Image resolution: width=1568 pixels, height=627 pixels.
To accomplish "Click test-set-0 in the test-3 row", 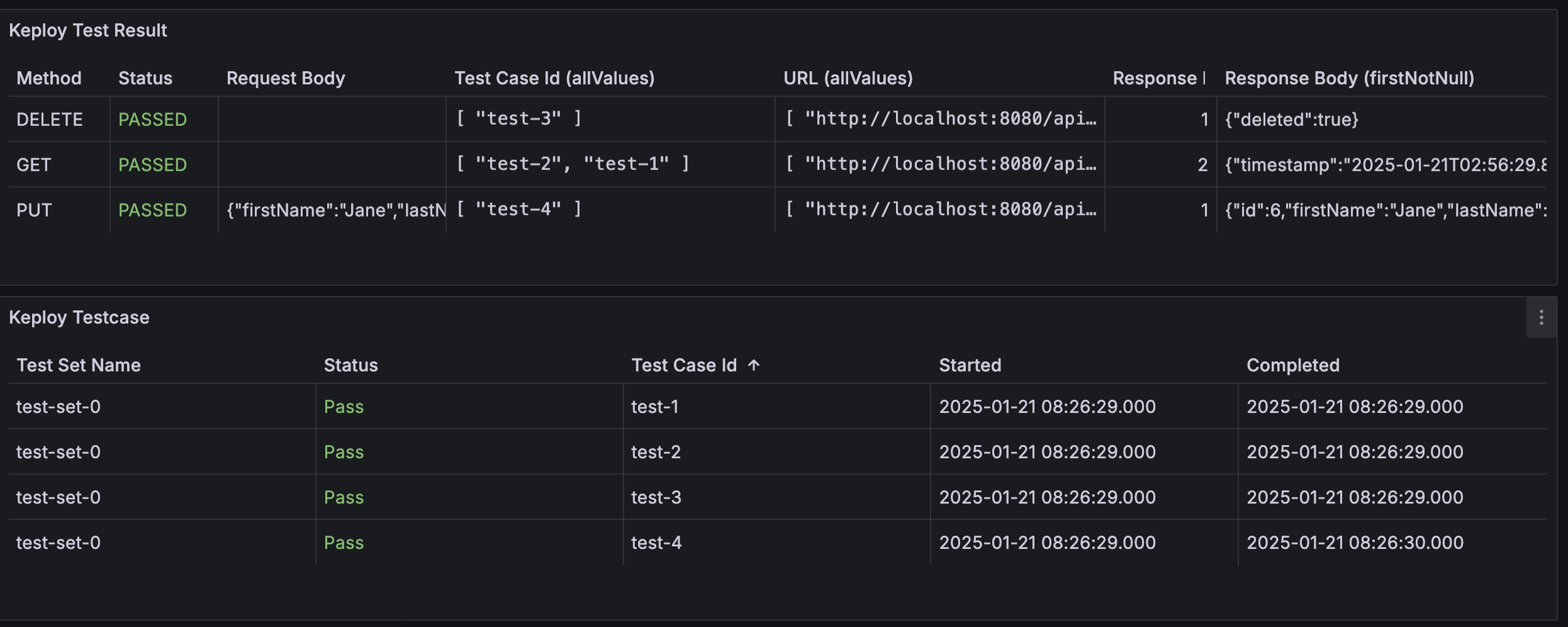I will tap(59, 497).
